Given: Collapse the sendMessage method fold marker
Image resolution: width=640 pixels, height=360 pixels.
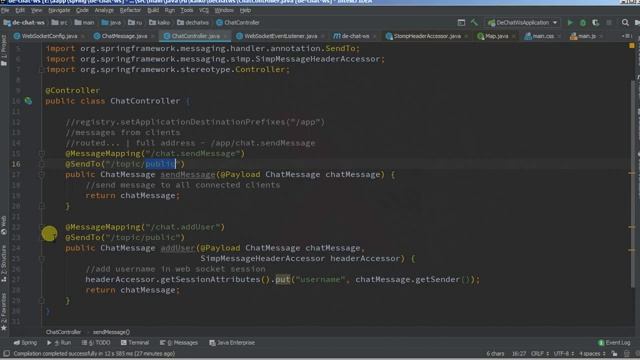Looking at the screenshot, I should [42, 175].
